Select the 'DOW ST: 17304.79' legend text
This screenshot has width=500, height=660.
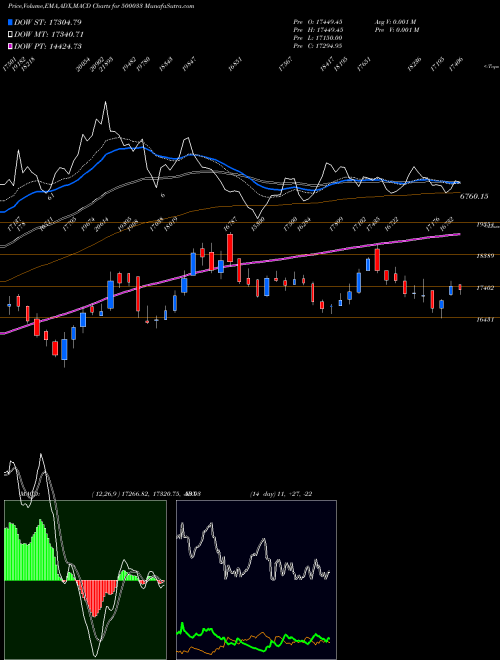[x=48, y=22]
